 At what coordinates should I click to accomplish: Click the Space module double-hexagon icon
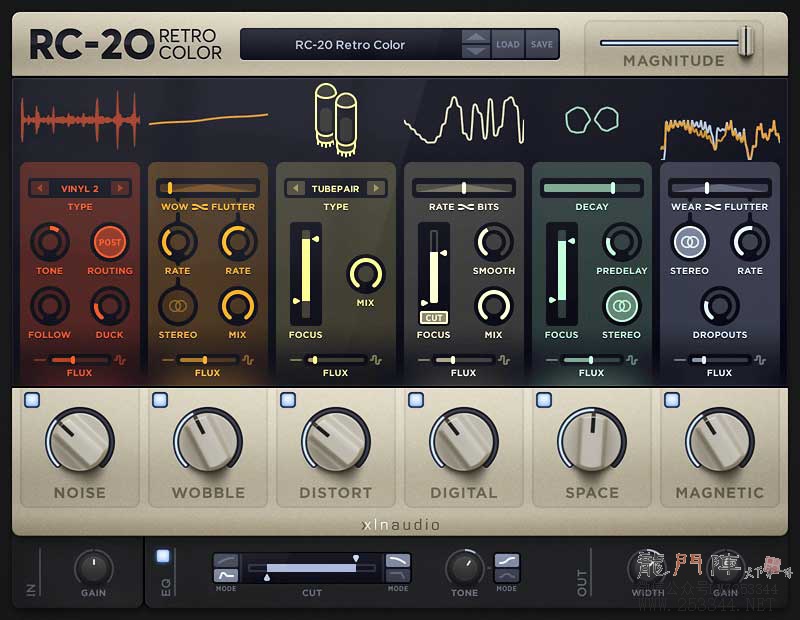coord(592,119)
